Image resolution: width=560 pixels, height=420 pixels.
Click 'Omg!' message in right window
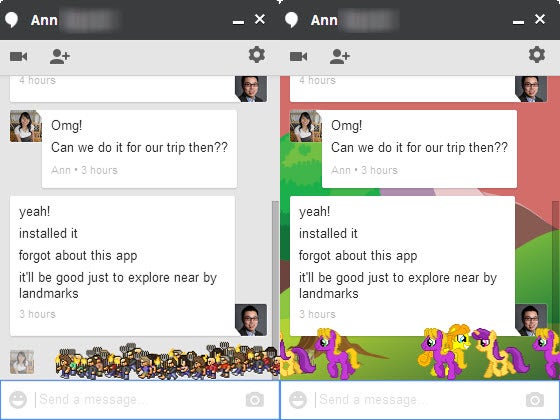coord(346,125)
